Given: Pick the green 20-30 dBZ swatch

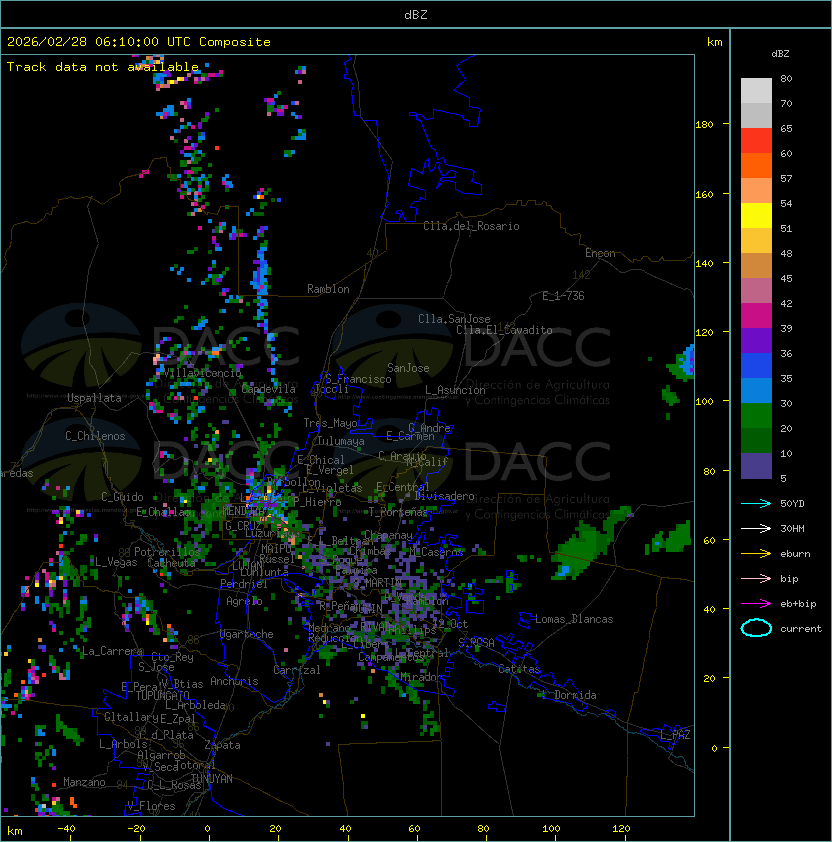Looking at the screenshot, I should tap(756, 416).
